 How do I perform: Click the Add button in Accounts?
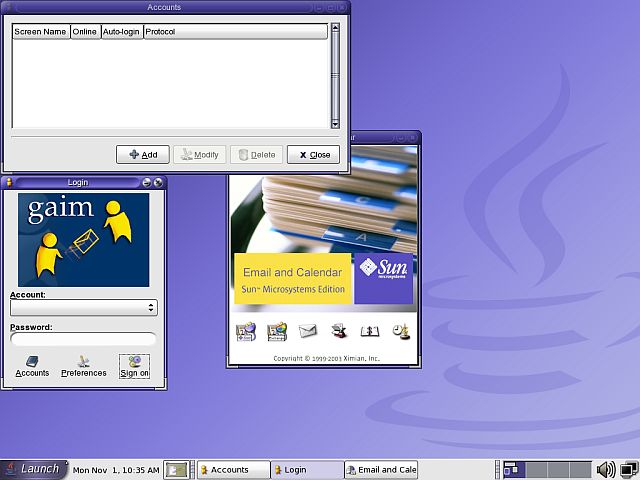tap(143, 155)
